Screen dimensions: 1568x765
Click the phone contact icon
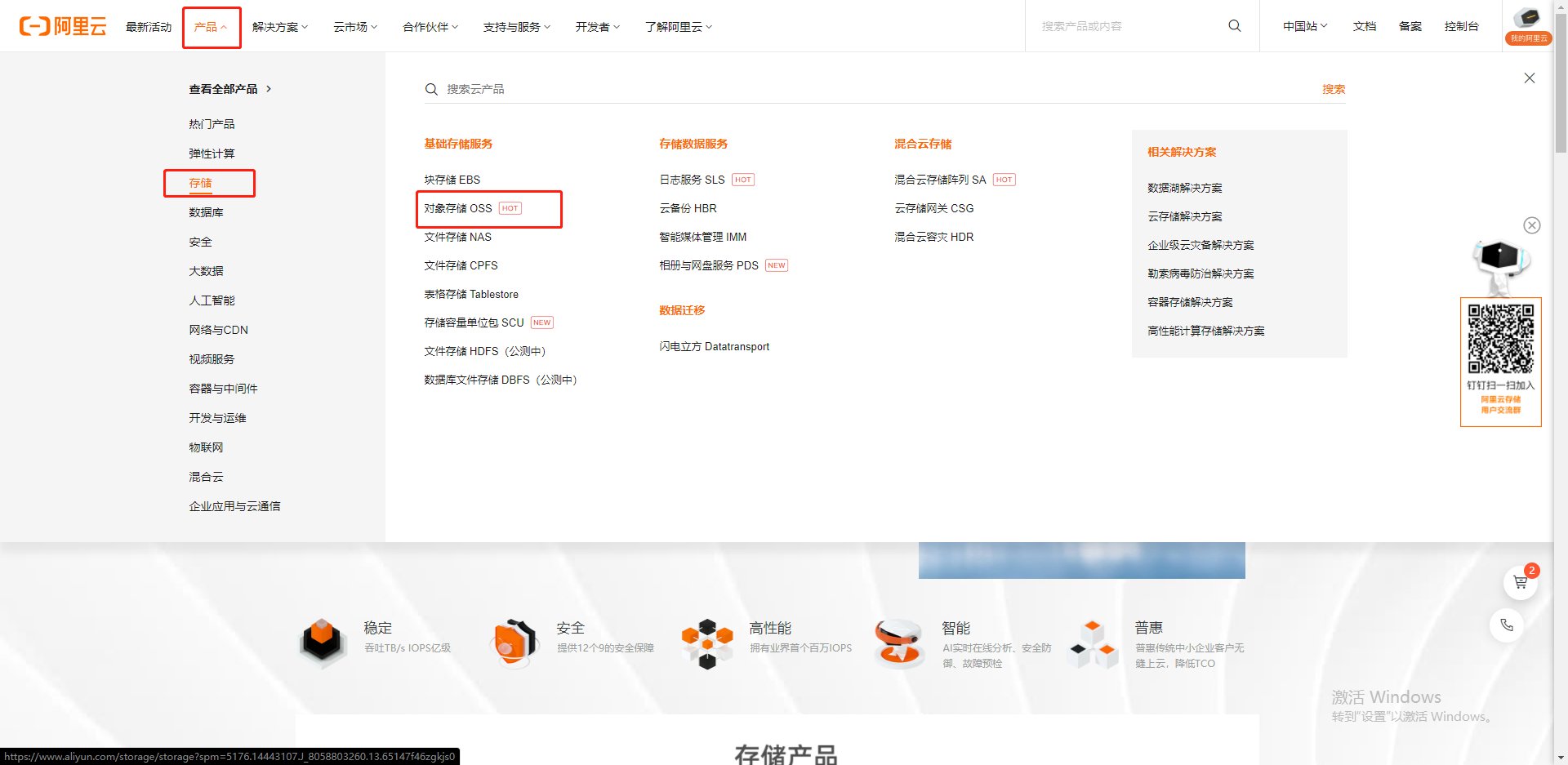1507,625
